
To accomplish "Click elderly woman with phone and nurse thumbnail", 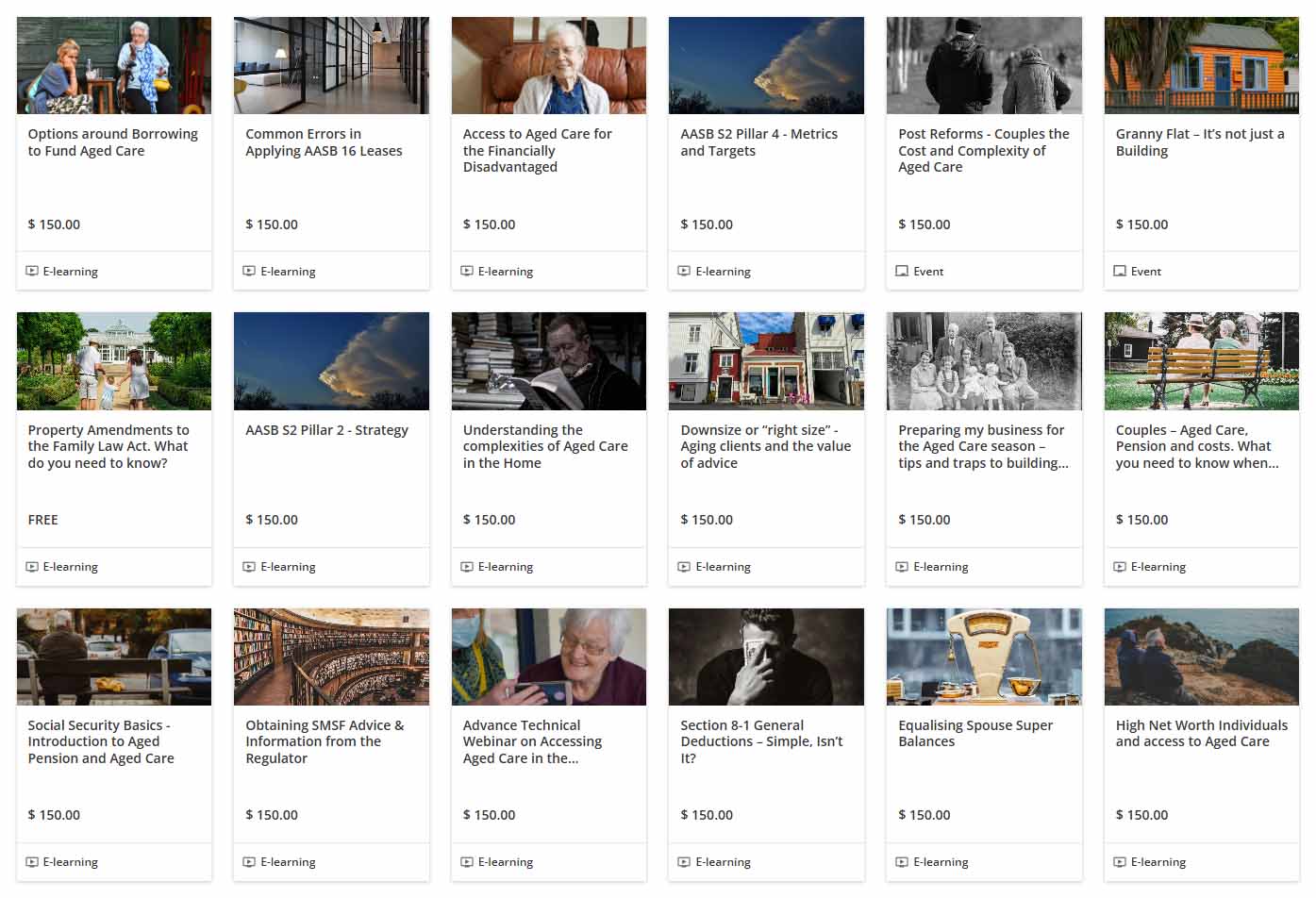I will pyautogui.click(x=549, y=657).
